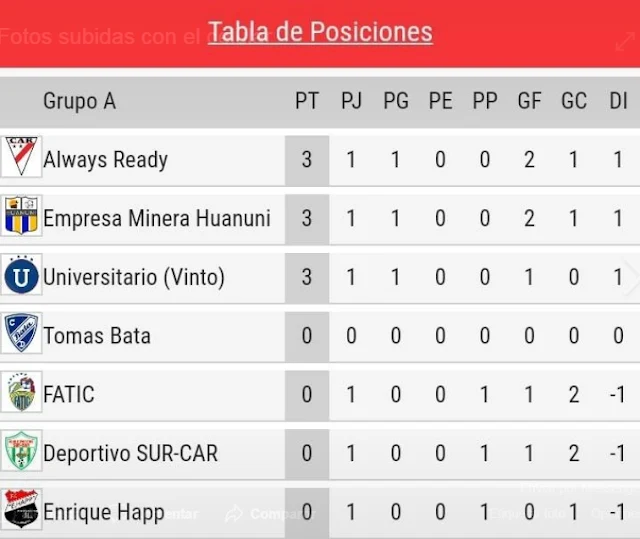The image size is (640, 539).
Task: Click the DI column header
Action: [618, 101]
